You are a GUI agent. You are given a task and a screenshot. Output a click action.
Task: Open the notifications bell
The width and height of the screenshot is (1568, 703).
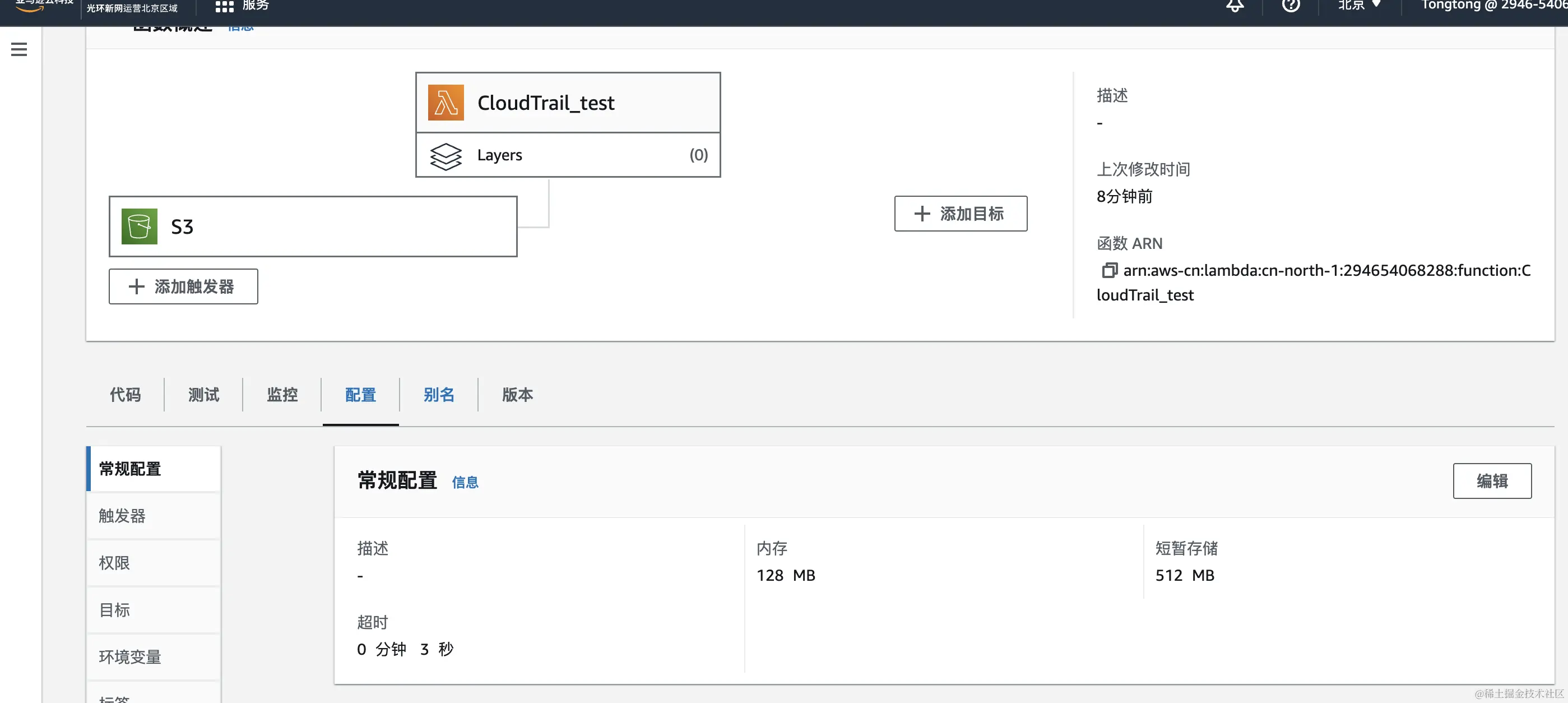click(1235, 6)
